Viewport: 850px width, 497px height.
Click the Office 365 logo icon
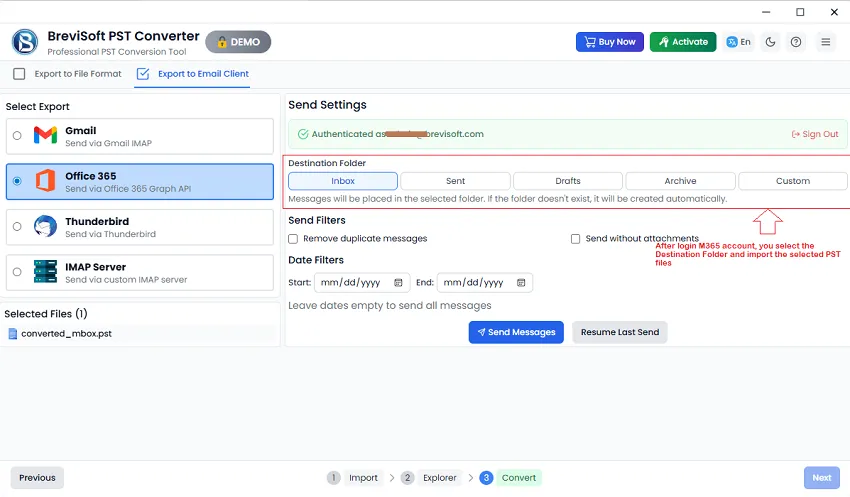coord(46,180)
